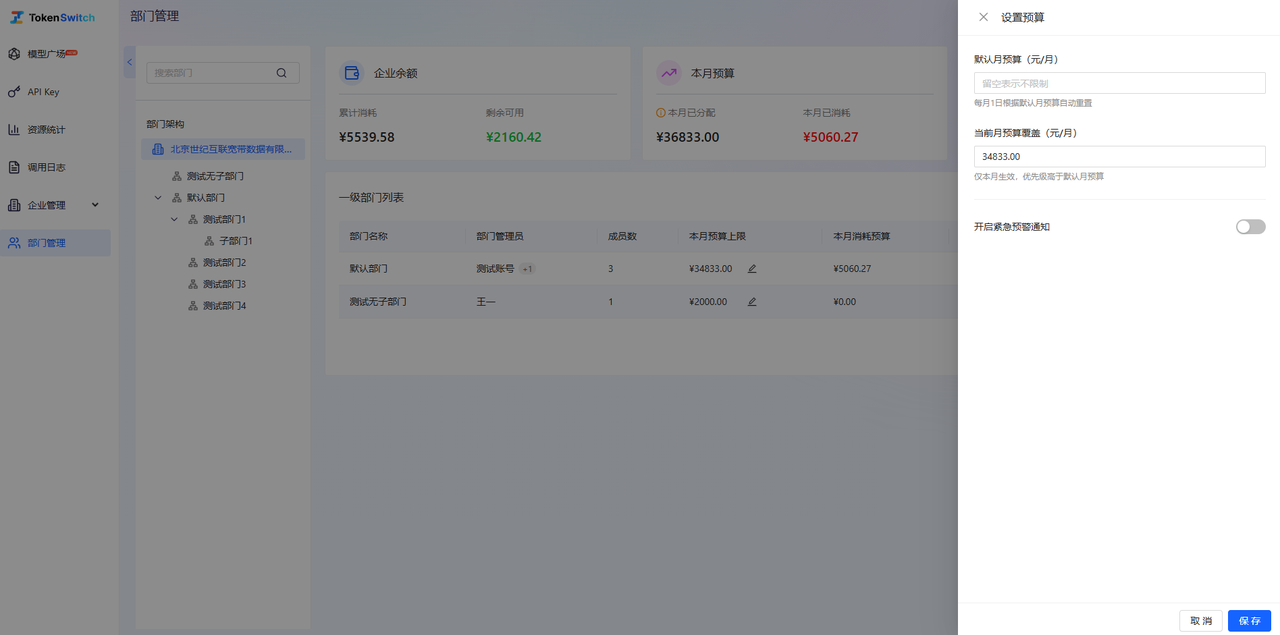Expand the 企业管理 menu chevron

[x=96, y=205]
